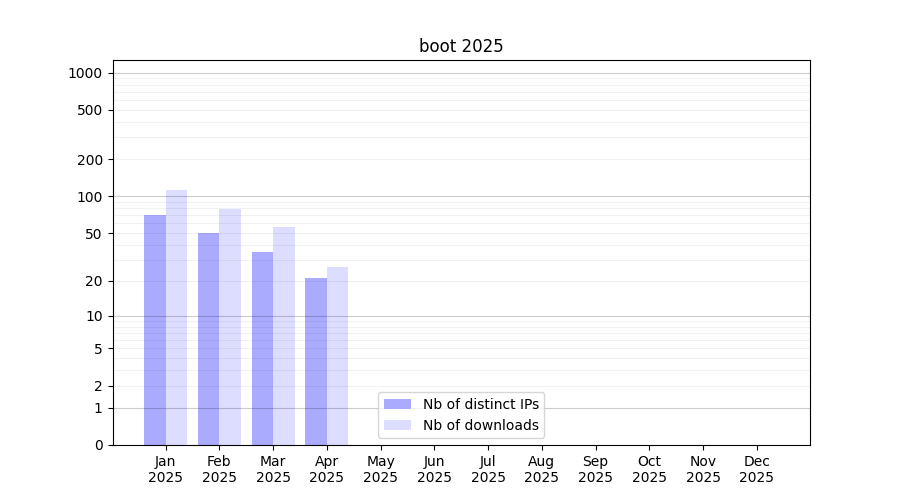900x500 pixels.
Task: Click the March distinct IPs bar
Action: pos(262,348)
